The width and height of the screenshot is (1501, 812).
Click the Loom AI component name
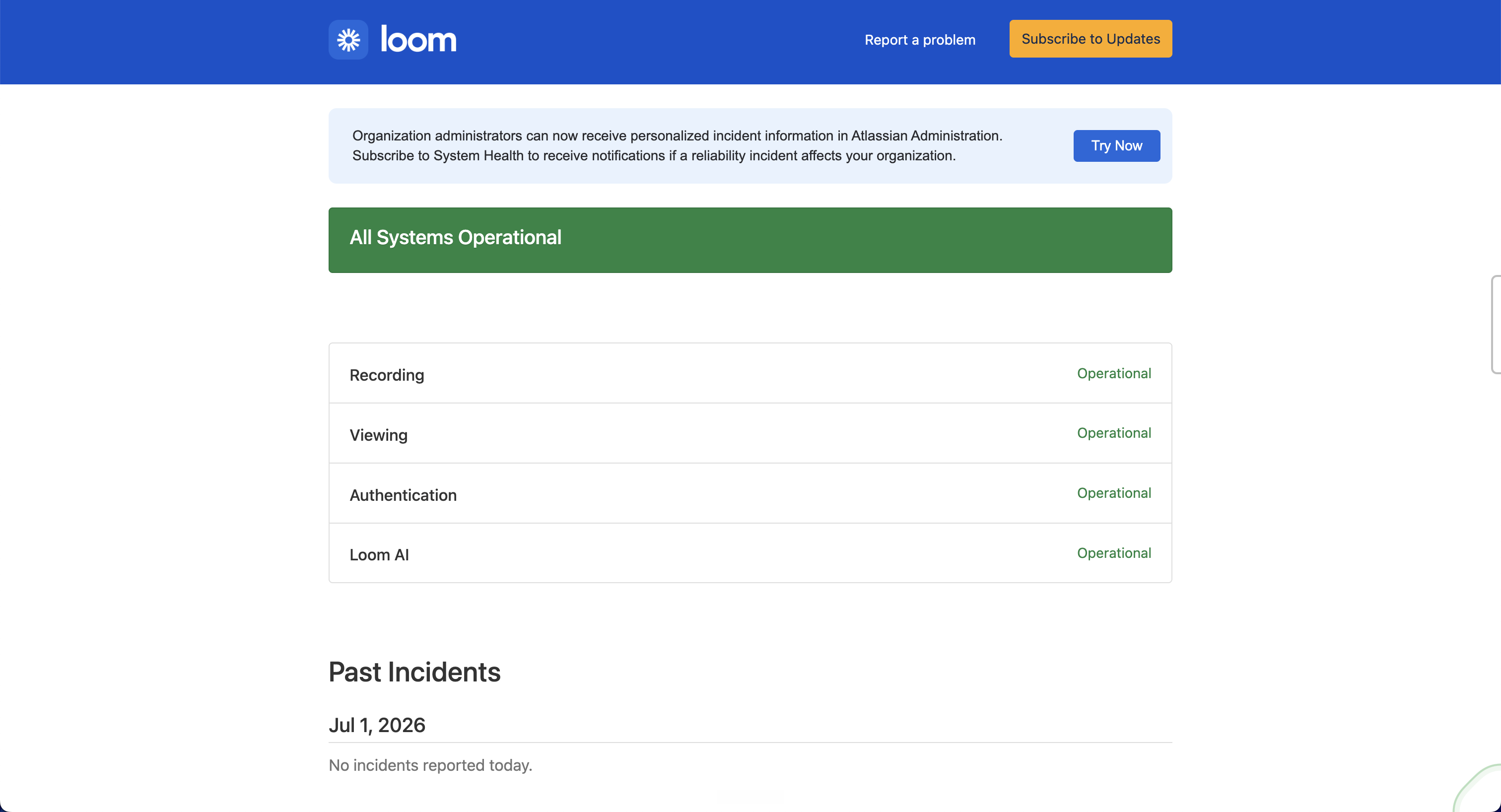pos(379,554)
